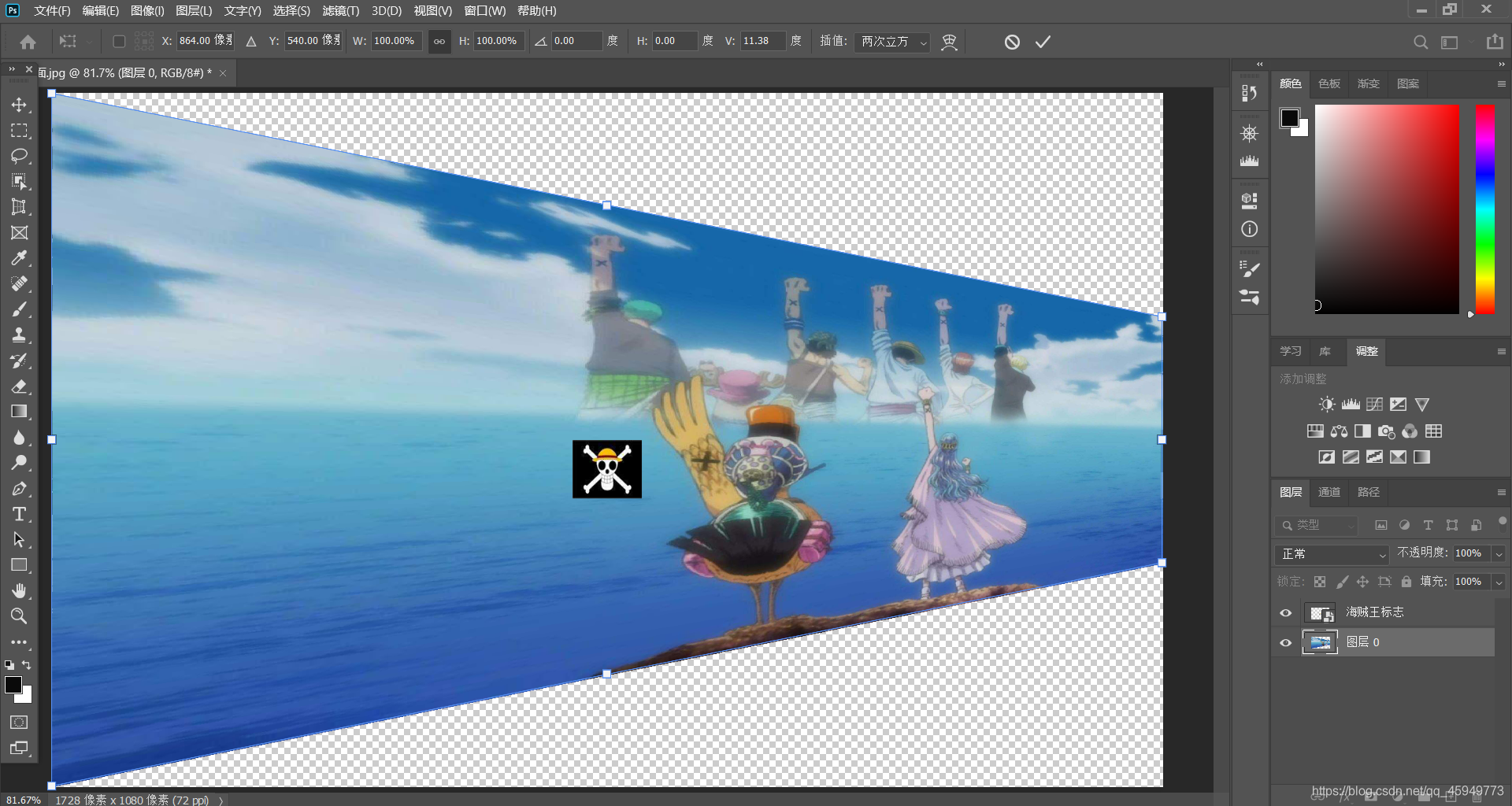Click the hue spectrum slider bar
Image resolution: width=1512 pixels, height=806 pixels.
tap(1484, 209)
